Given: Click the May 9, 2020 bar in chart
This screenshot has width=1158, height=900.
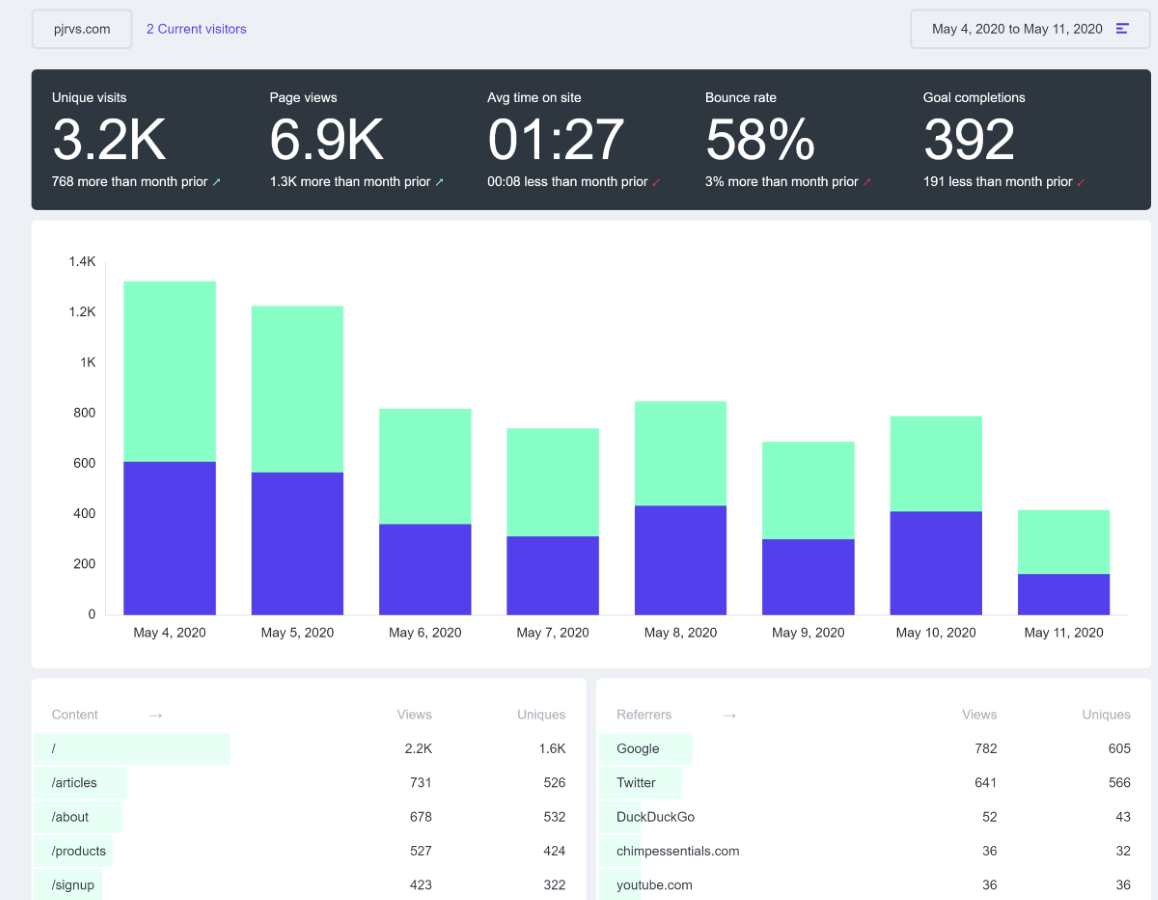Looking at the screenshot, I should (809, 528).
